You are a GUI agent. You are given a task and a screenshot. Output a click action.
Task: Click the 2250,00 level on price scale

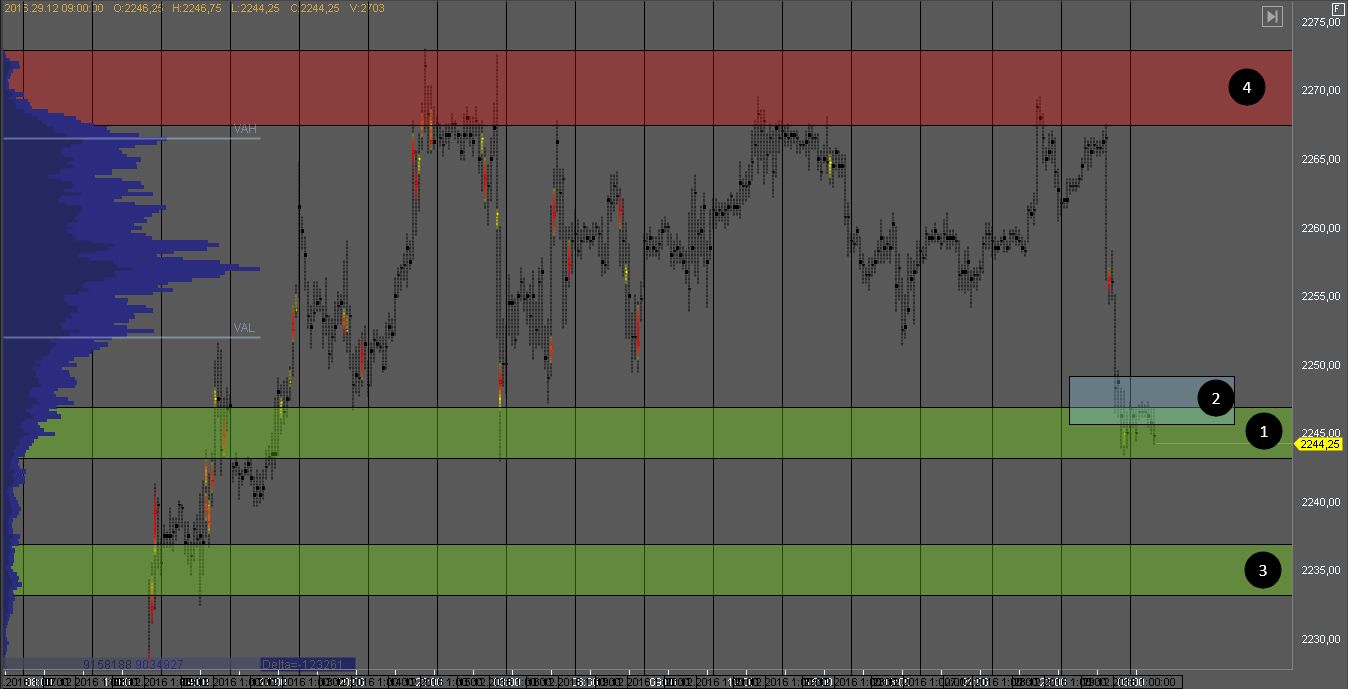pos(1320,365)
